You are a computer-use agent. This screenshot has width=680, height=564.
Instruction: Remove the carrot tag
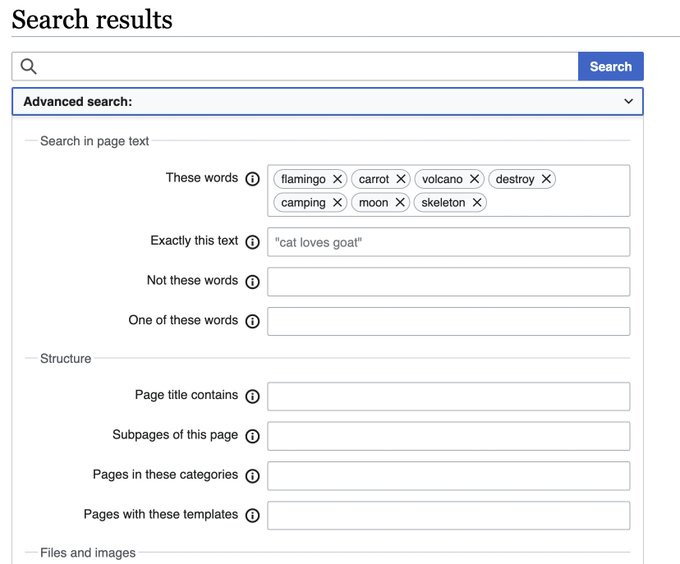pyautogui.click(x=401, y=179)
